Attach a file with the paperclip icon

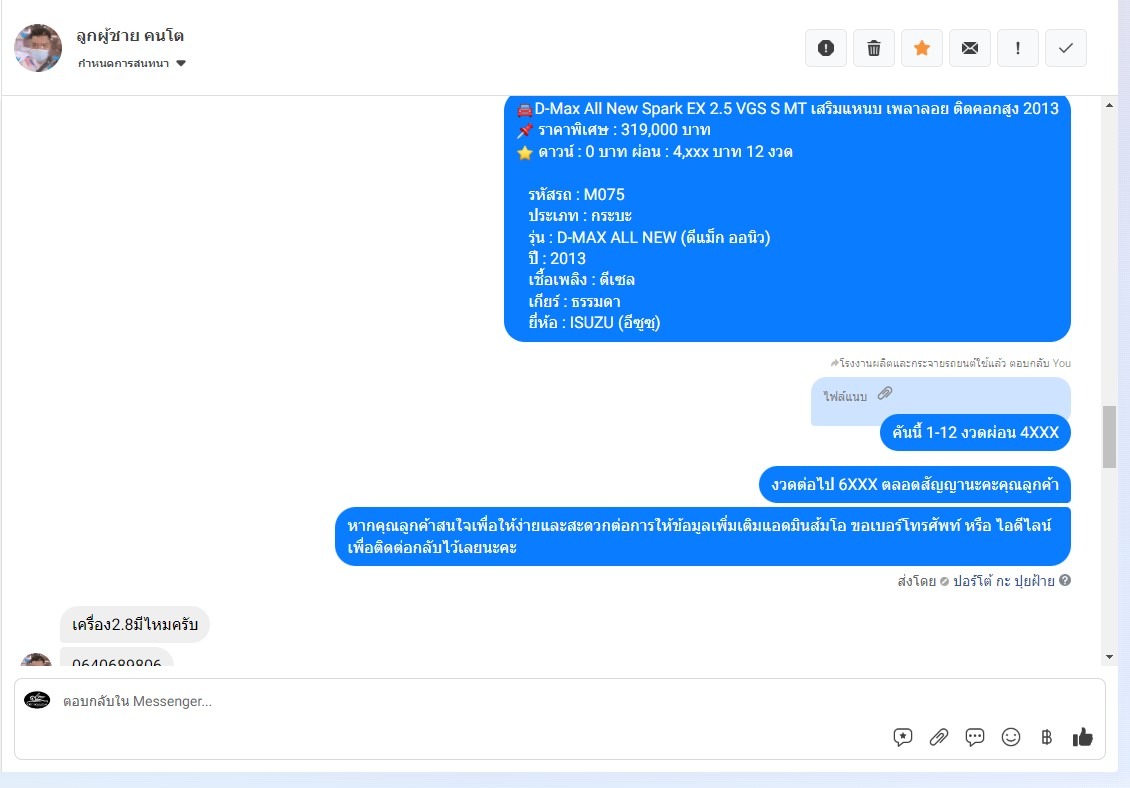coord(938,737)
